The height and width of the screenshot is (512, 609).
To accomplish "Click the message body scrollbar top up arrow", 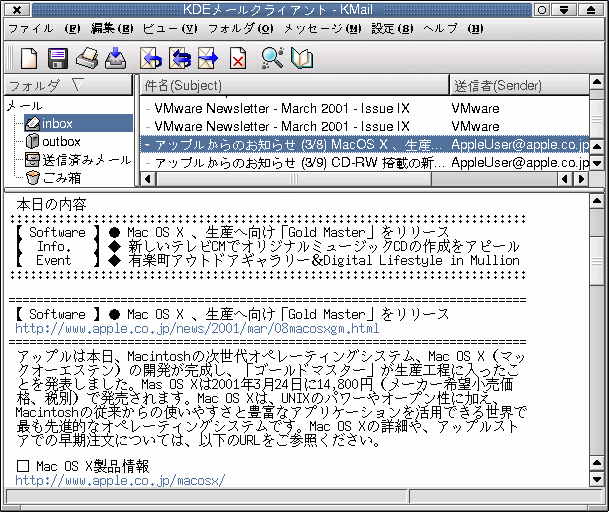I will [x=597, y=201].
